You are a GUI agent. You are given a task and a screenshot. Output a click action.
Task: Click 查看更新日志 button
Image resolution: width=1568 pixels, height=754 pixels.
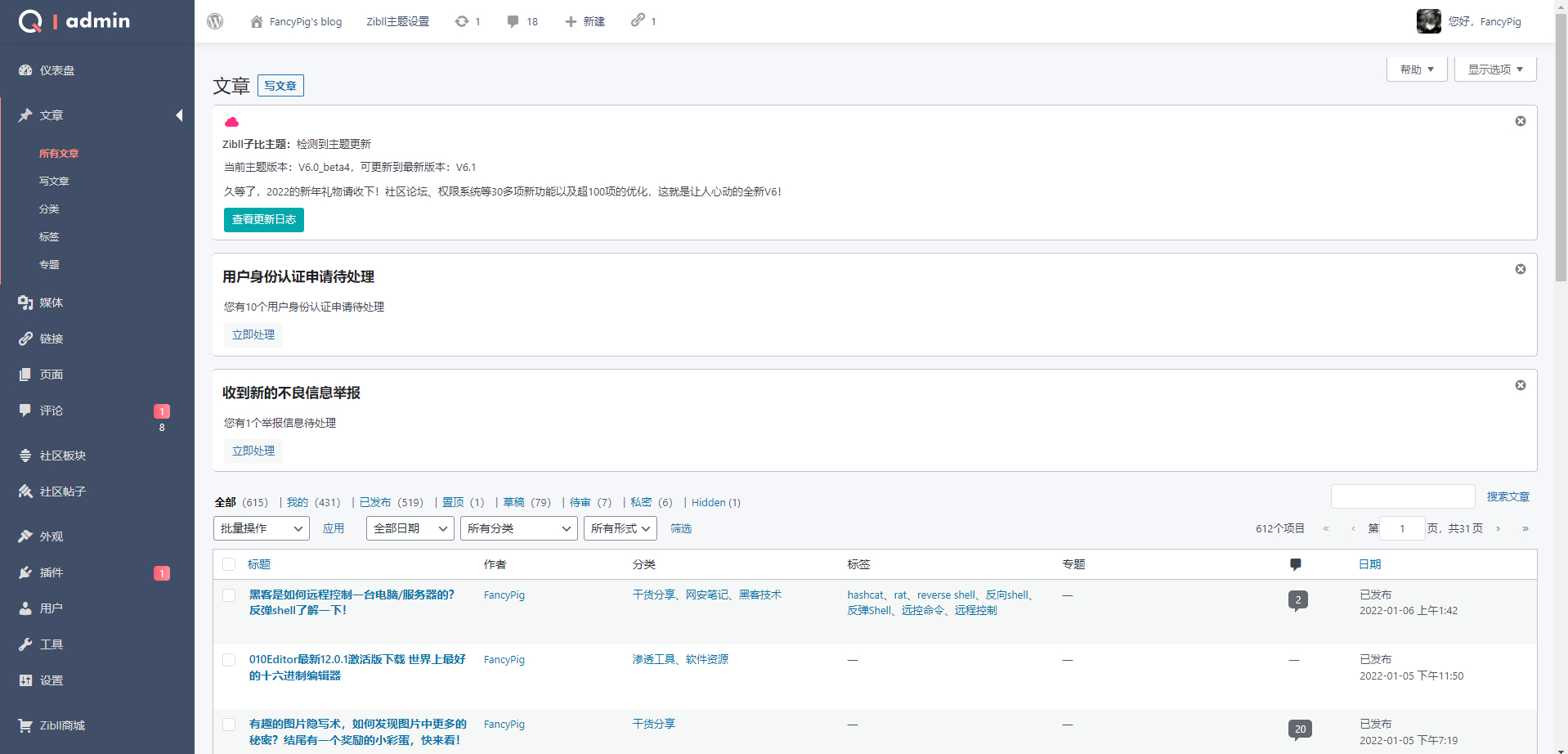[264, 220]
